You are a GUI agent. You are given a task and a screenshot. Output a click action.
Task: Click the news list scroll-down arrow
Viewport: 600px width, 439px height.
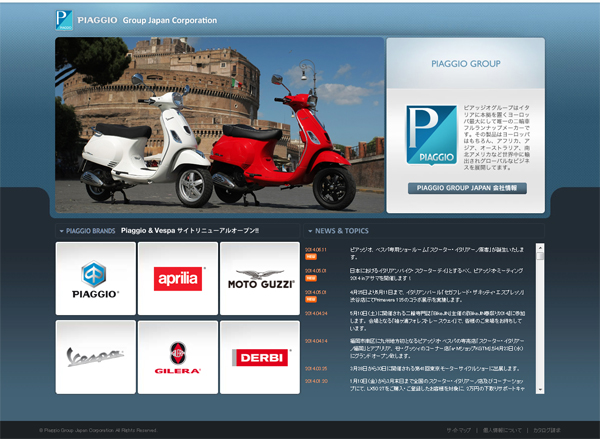click(540, 390)
